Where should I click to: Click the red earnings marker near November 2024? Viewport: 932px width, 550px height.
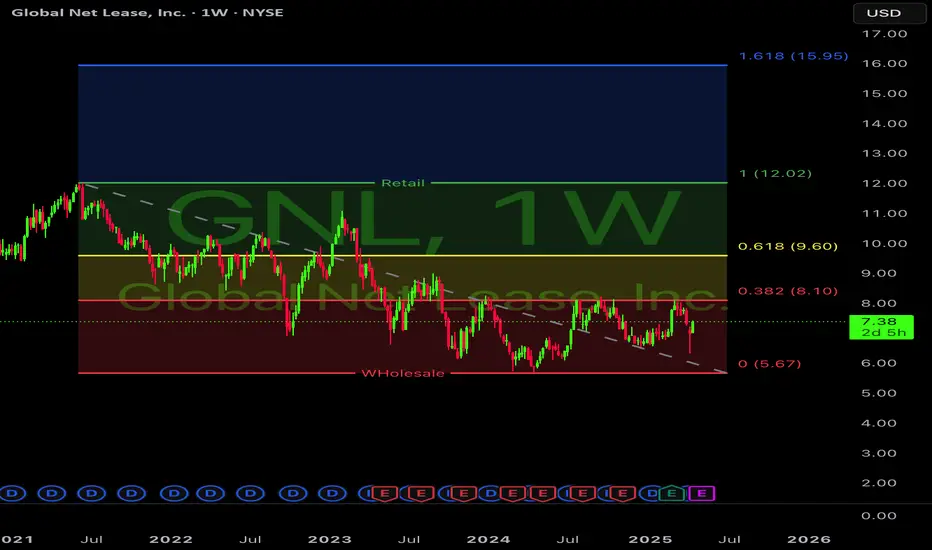[x=622, y=494]
